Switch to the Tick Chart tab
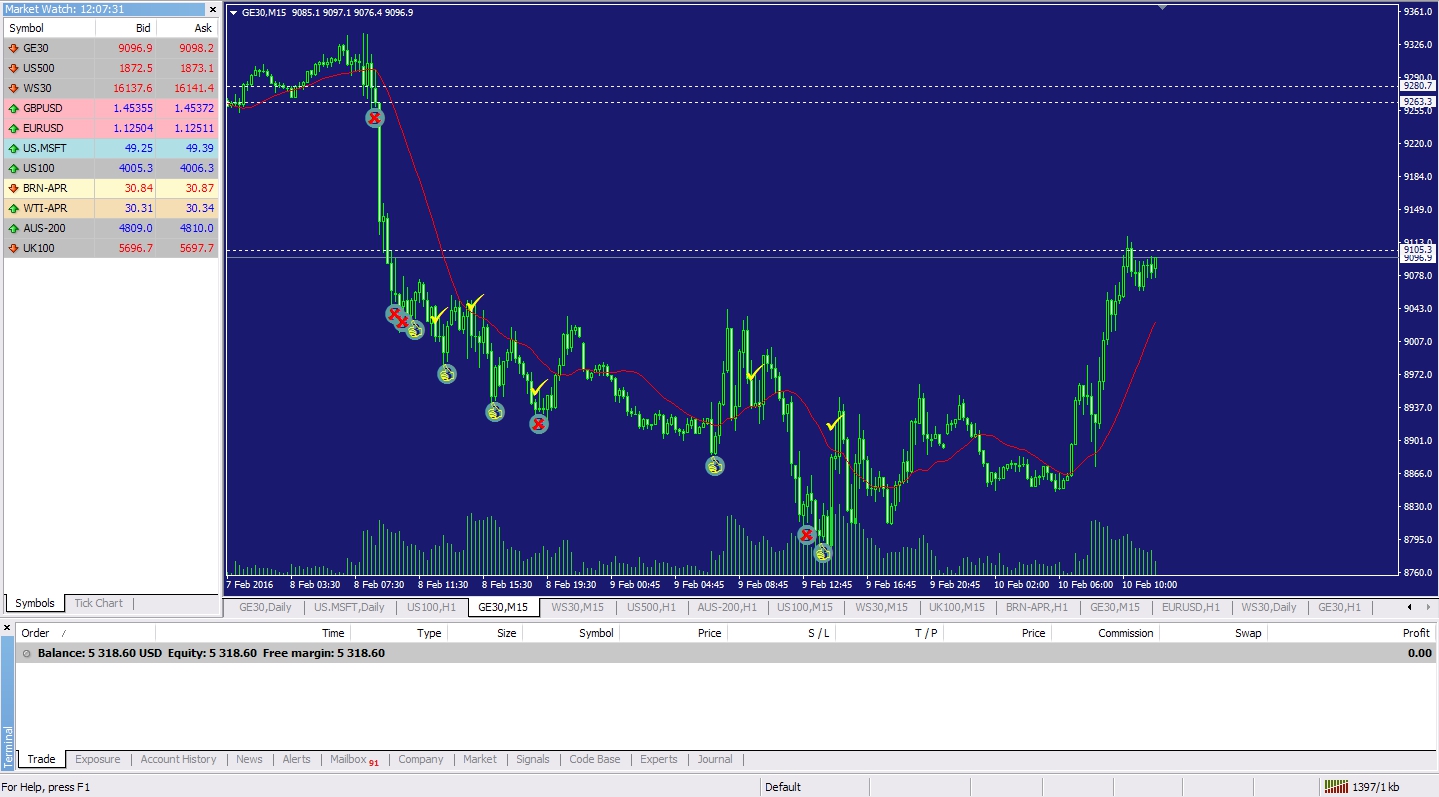This screenshot has width=1439, height=797. tap(98, 603)
